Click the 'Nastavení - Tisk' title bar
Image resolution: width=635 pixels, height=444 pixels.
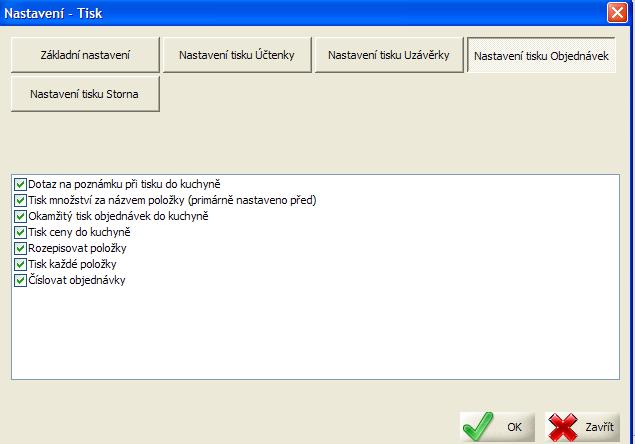click(300, 13)
